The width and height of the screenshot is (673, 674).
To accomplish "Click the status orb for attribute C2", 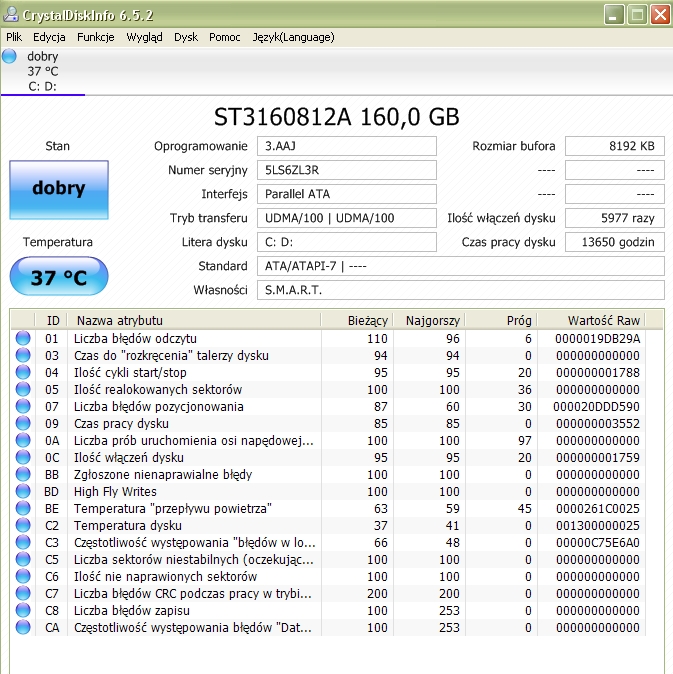I will click(x=23, y=525).
